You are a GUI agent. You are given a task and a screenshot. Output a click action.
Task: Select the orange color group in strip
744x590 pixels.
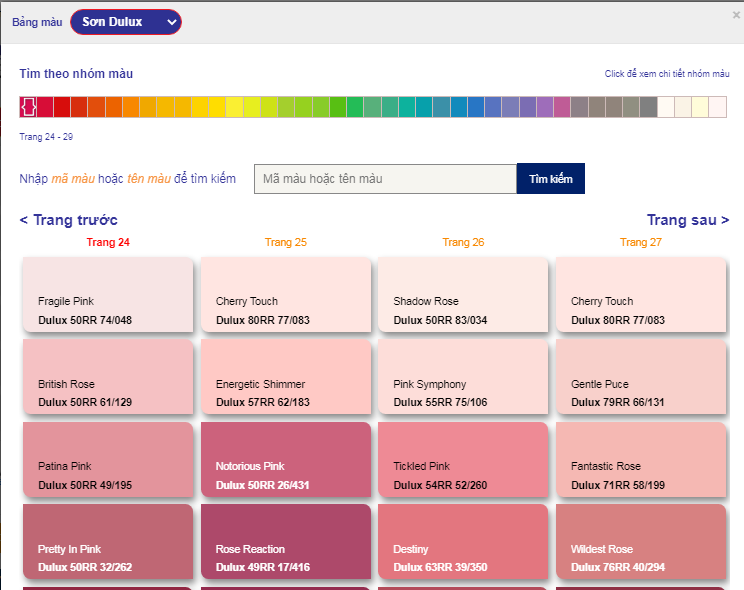(131, 107)
